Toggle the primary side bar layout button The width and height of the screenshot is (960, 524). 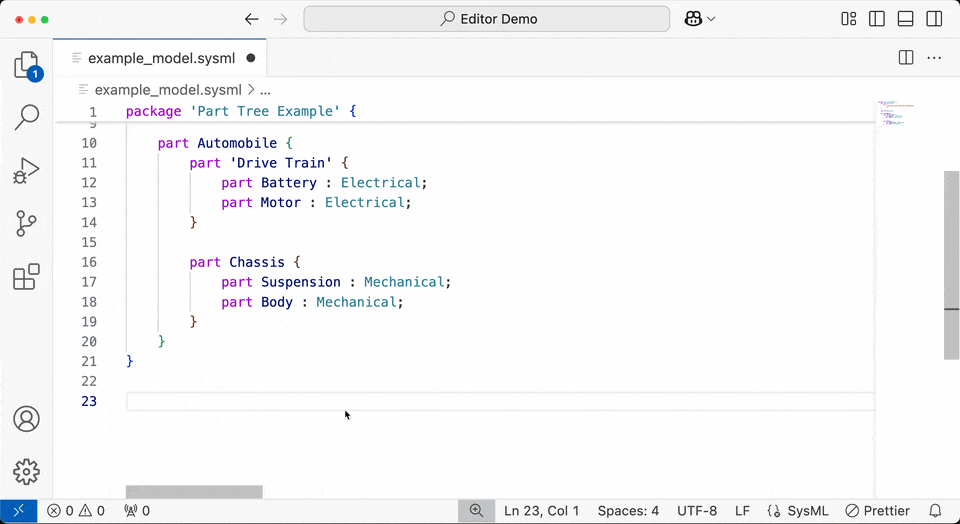(x=877, y=19)
